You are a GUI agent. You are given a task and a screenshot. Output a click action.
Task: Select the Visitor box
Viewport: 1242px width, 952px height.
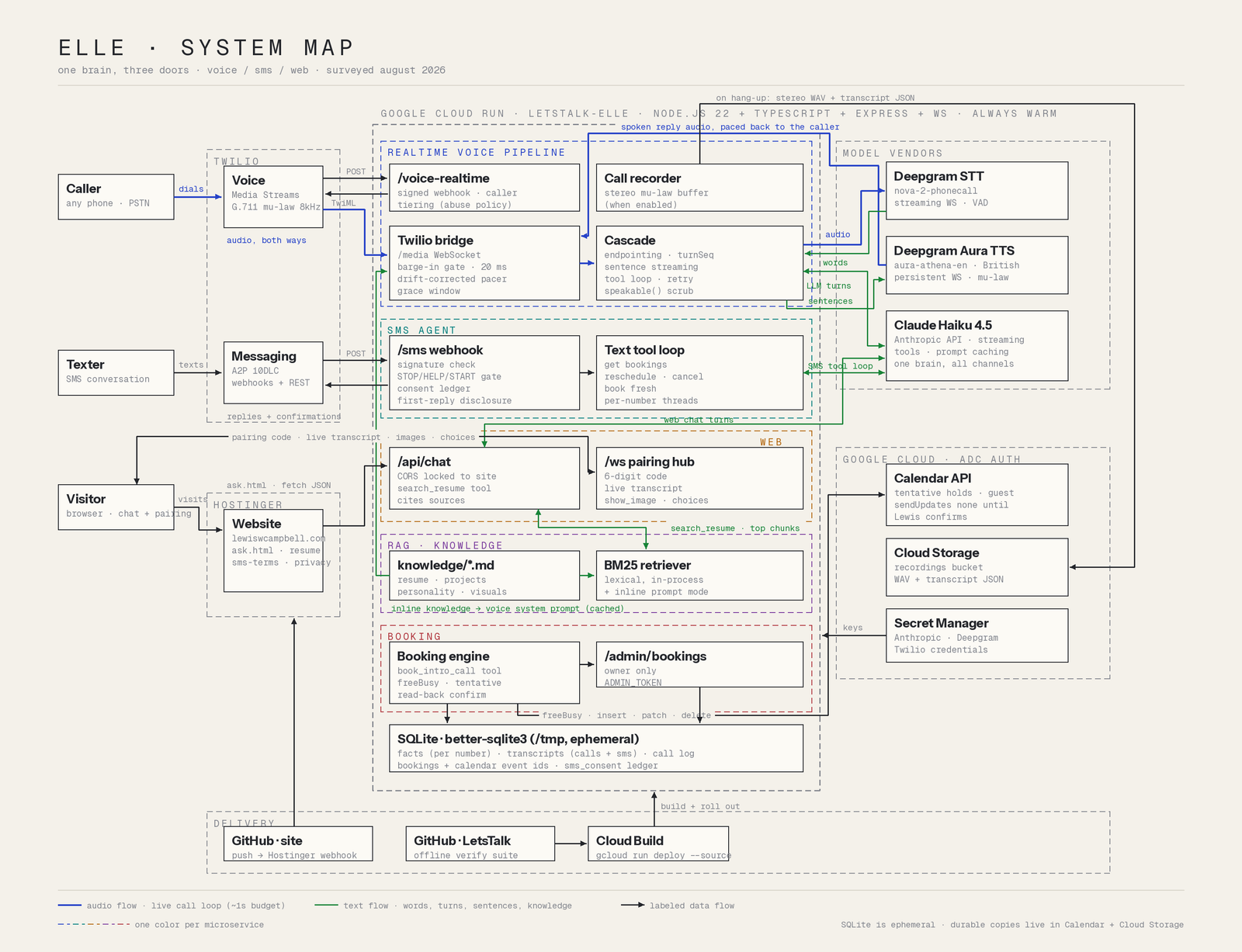[x=116, y=507]
